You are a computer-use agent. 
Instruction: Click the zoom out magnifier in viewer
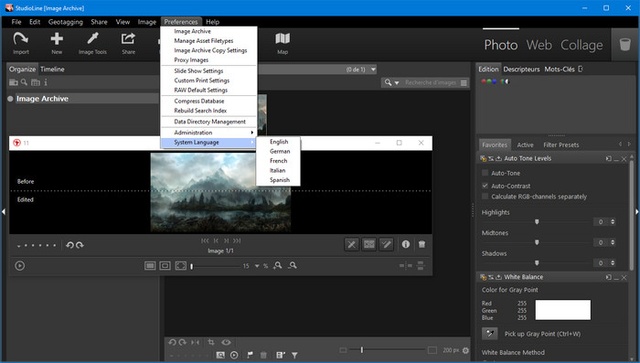[x=292, y=265]
